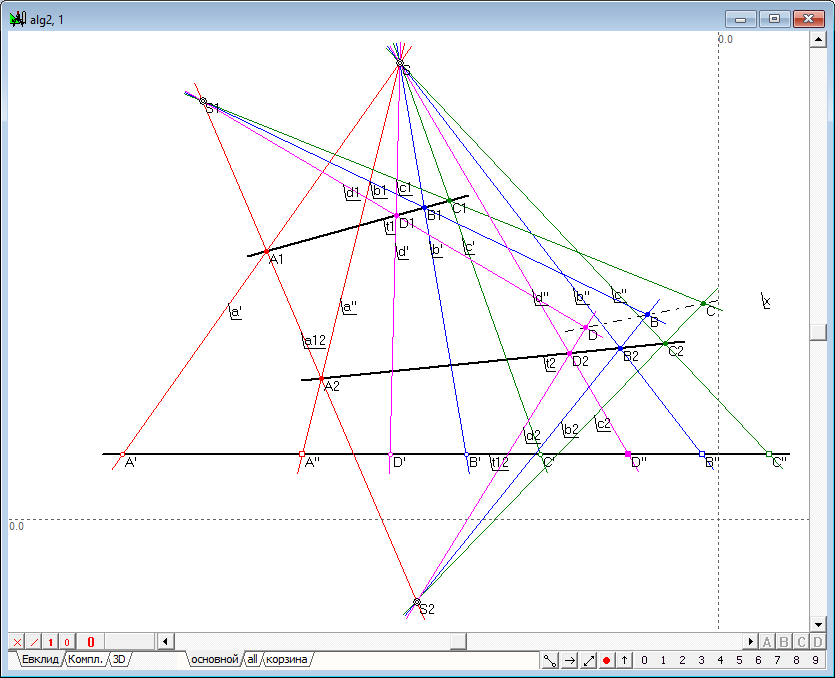
Task: Select green point C2 on line t2
Action: (665, 344)
